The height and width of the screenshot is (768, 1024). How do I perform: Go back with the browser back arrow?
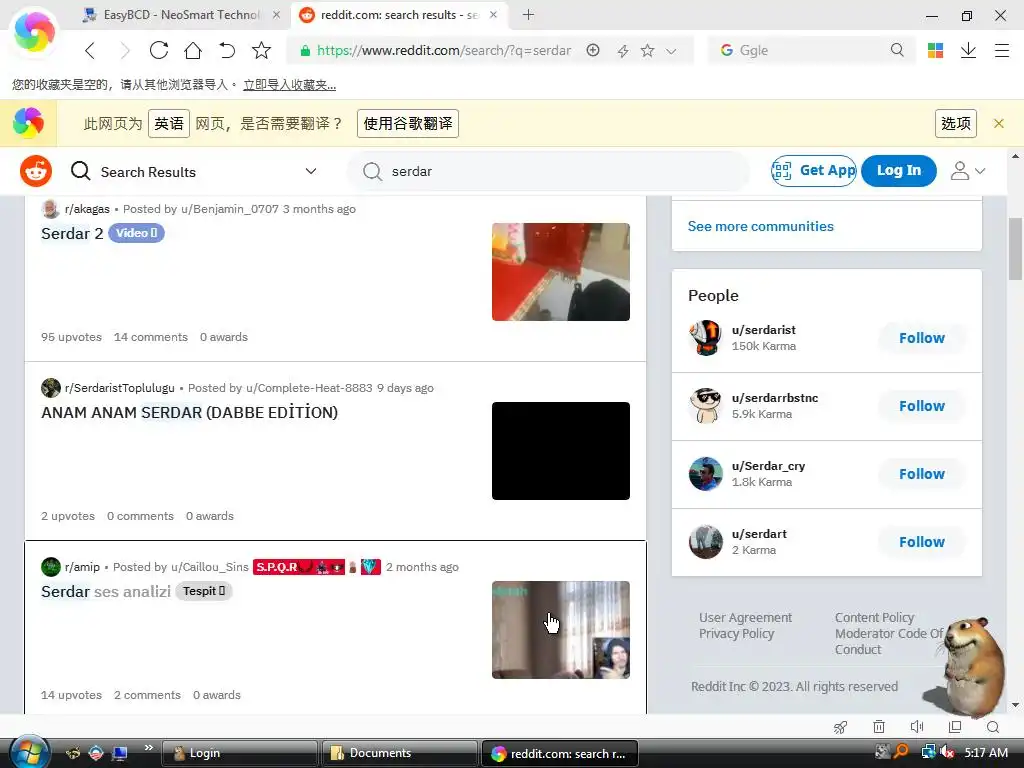[90, 50]
